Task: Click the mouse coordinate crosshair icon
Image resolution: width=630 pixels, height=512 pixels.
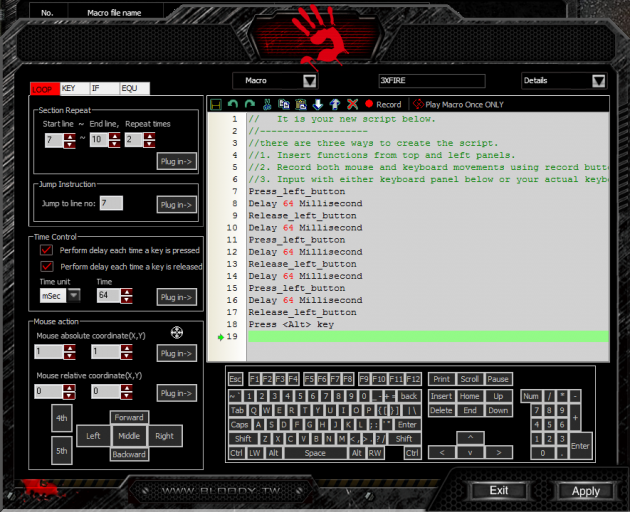Action: pyautogui.click(x=178, y=333)
